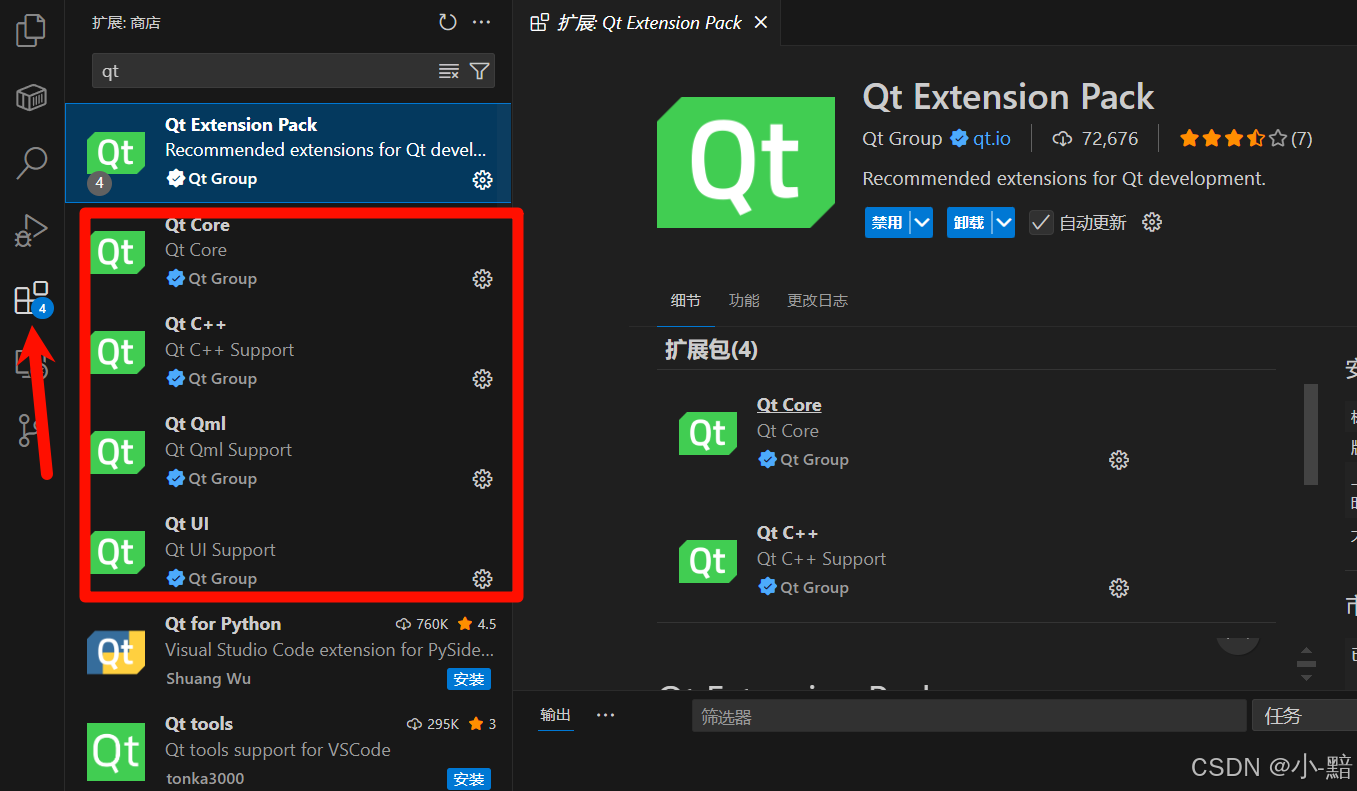Select Qt Core row in extension list
1357x791 pixels.
pyautogui.click(x=288, y=253)
